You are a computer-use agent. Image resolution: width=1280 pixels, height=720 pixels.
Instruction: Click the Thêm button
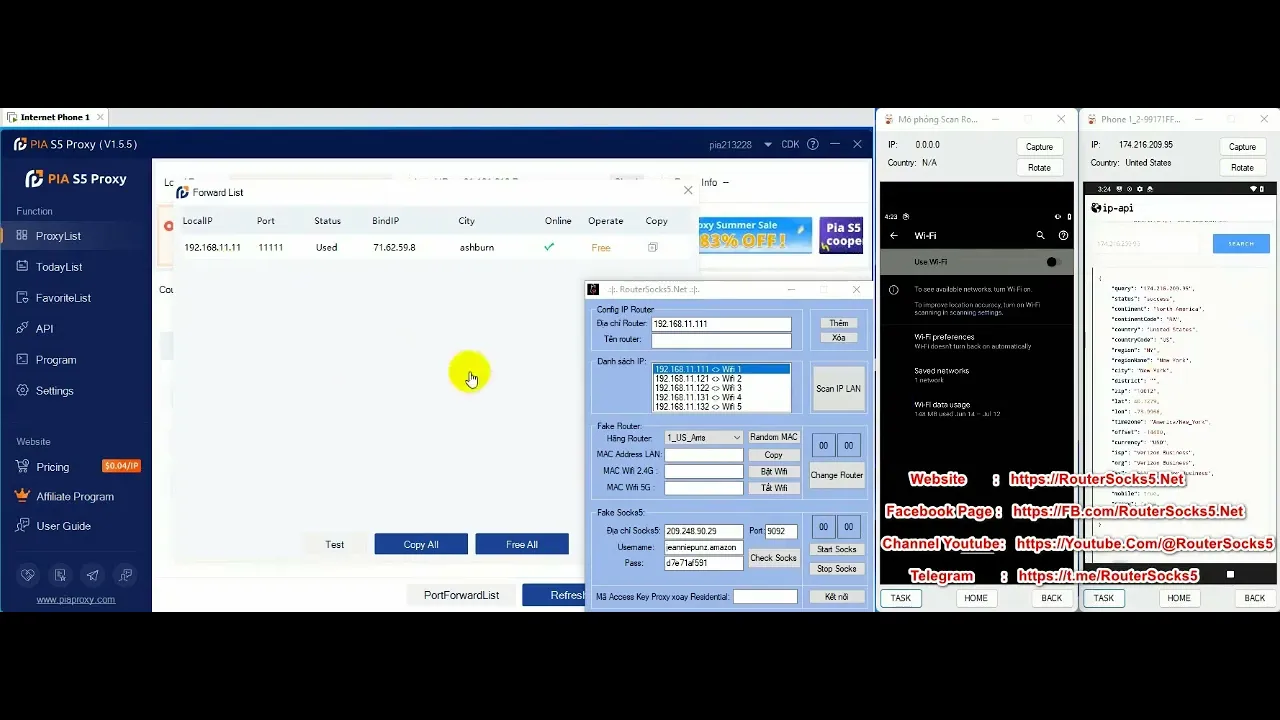(838, 323)
